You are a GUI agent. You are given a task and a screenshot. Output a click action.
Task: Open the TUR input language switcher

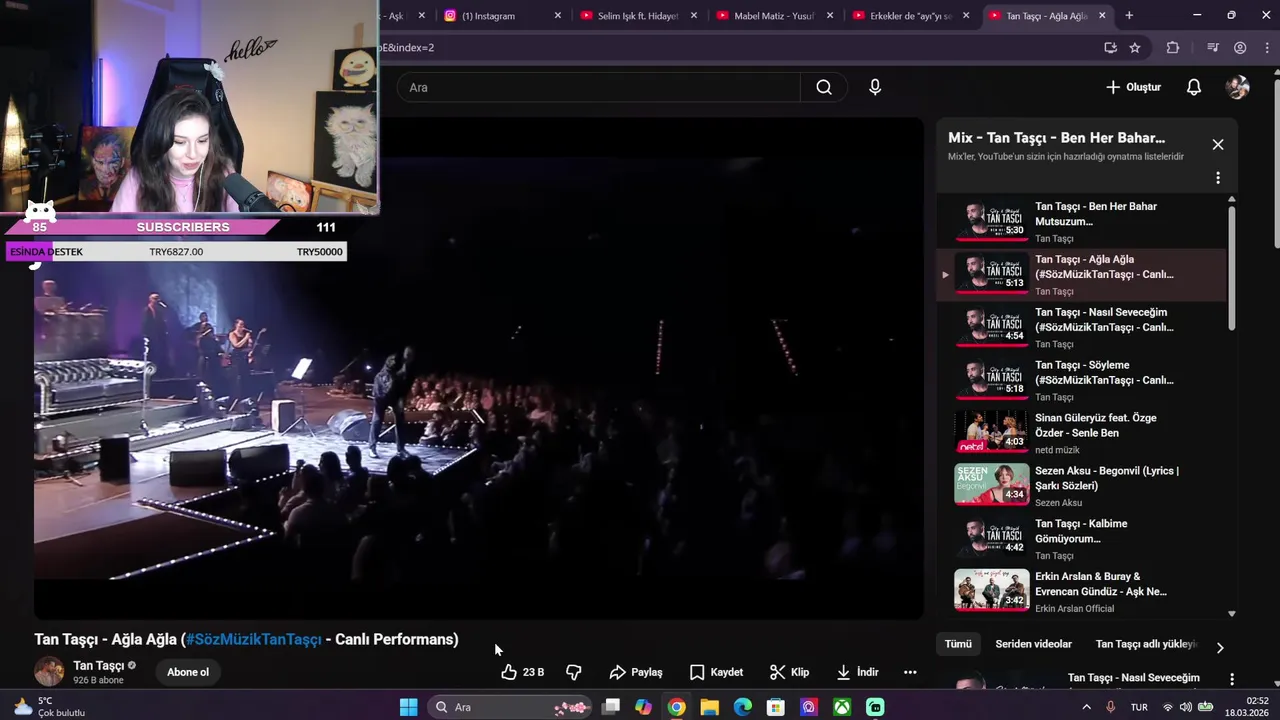[1139, 707]
